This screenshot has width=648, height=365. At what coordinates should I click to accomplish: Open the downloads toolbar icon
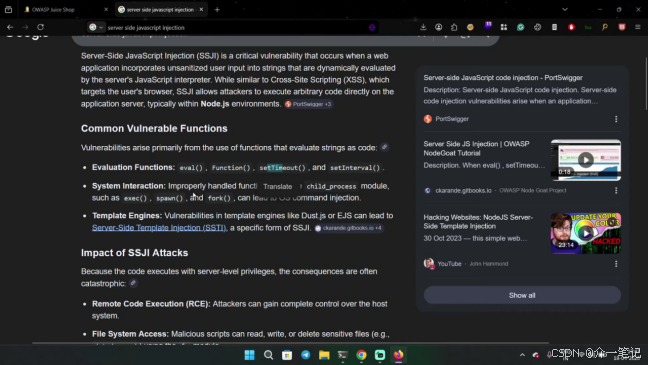423,27
